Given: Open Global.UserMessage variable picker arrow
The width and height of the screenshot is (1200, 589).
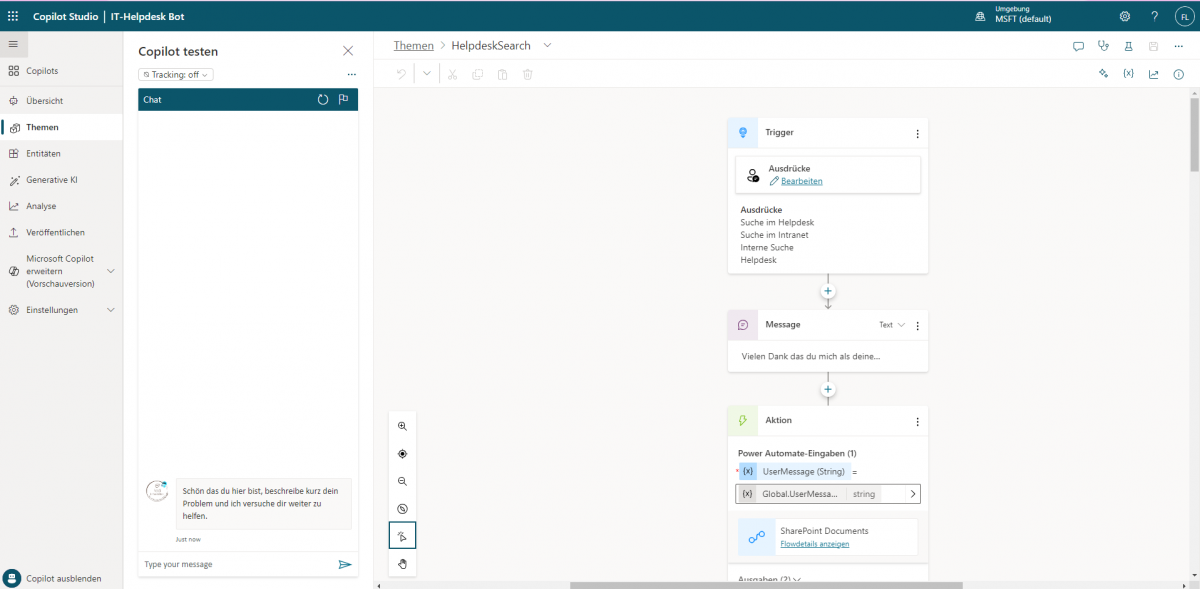Looking at the screenshot, I should pyautogui.click(x=912, y=494).
